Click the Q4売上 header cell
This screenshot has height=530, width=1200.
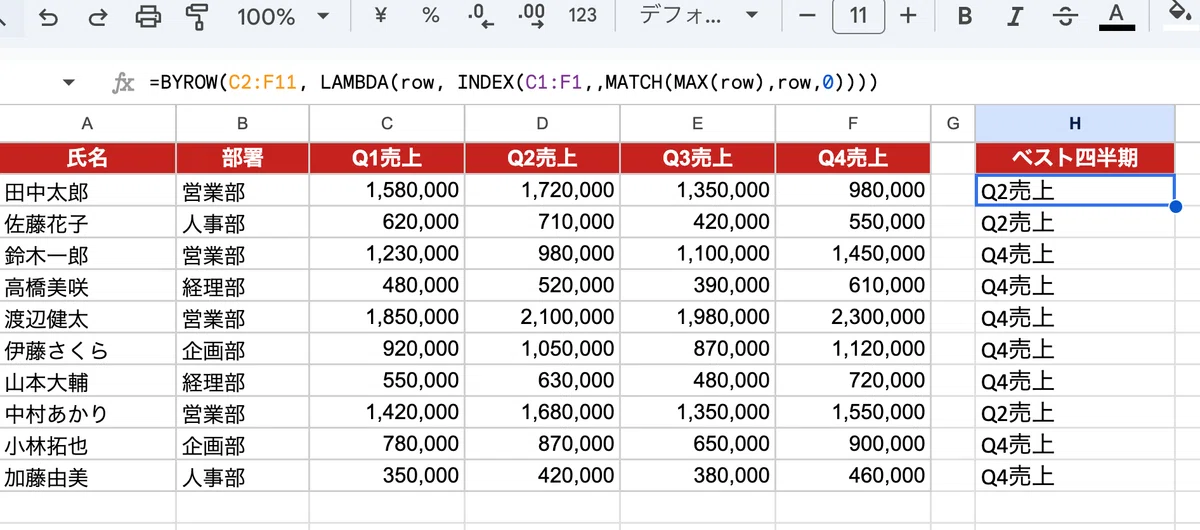(x=853, y=158)
